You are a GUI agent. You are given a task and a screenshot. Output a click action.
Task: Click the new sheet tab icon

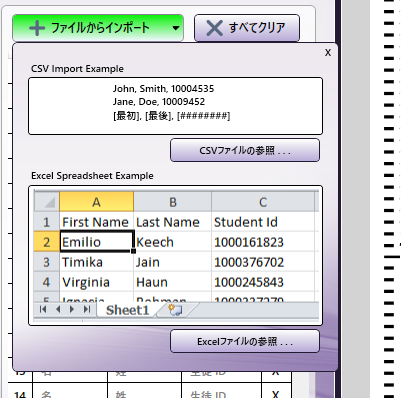(x=175, y=310)
